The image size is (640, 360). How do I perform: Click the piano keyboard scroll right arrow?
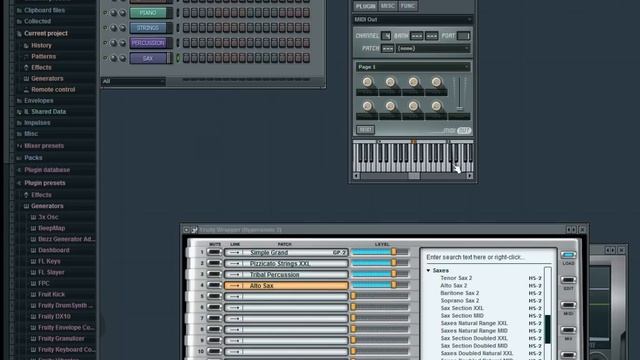pyautogui.click(x=470, y=176)
